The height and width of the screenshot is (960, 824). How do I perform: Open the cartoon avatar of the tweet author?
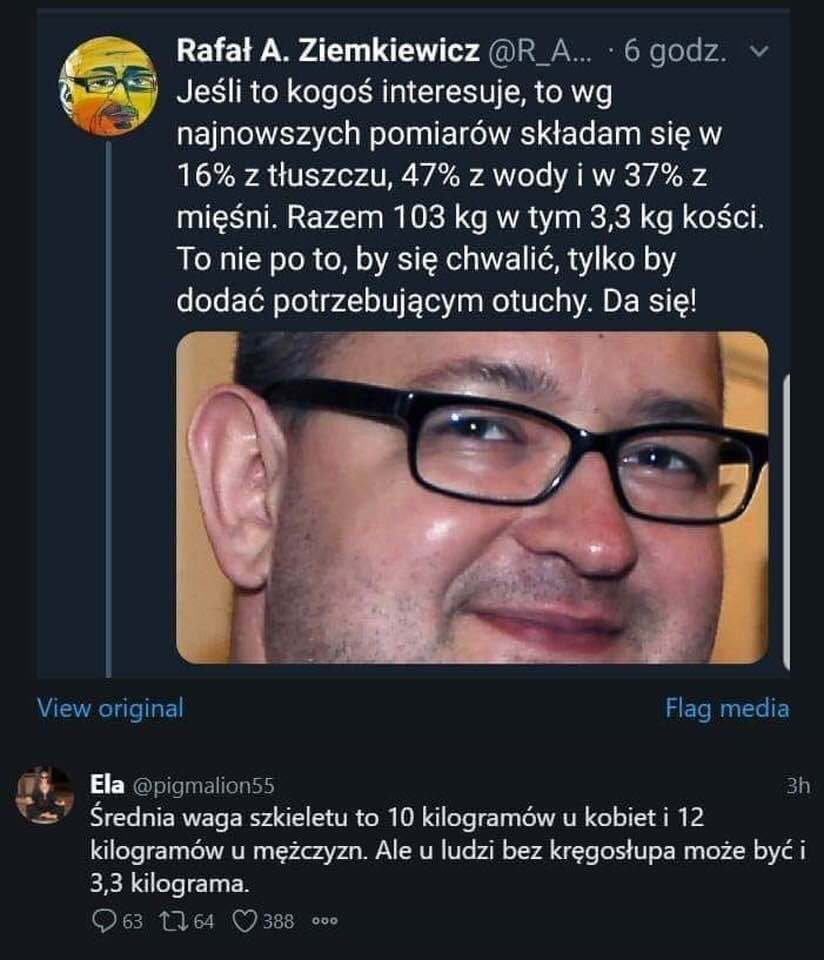coord(108,86)
